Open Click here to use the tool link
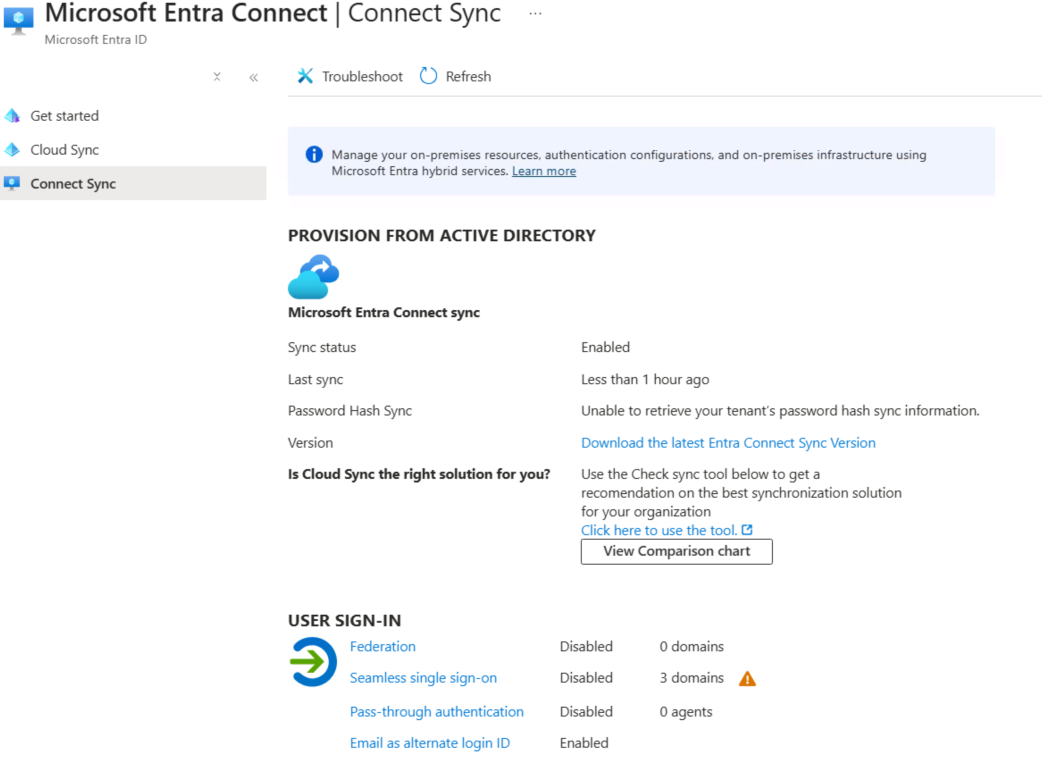 659,530
